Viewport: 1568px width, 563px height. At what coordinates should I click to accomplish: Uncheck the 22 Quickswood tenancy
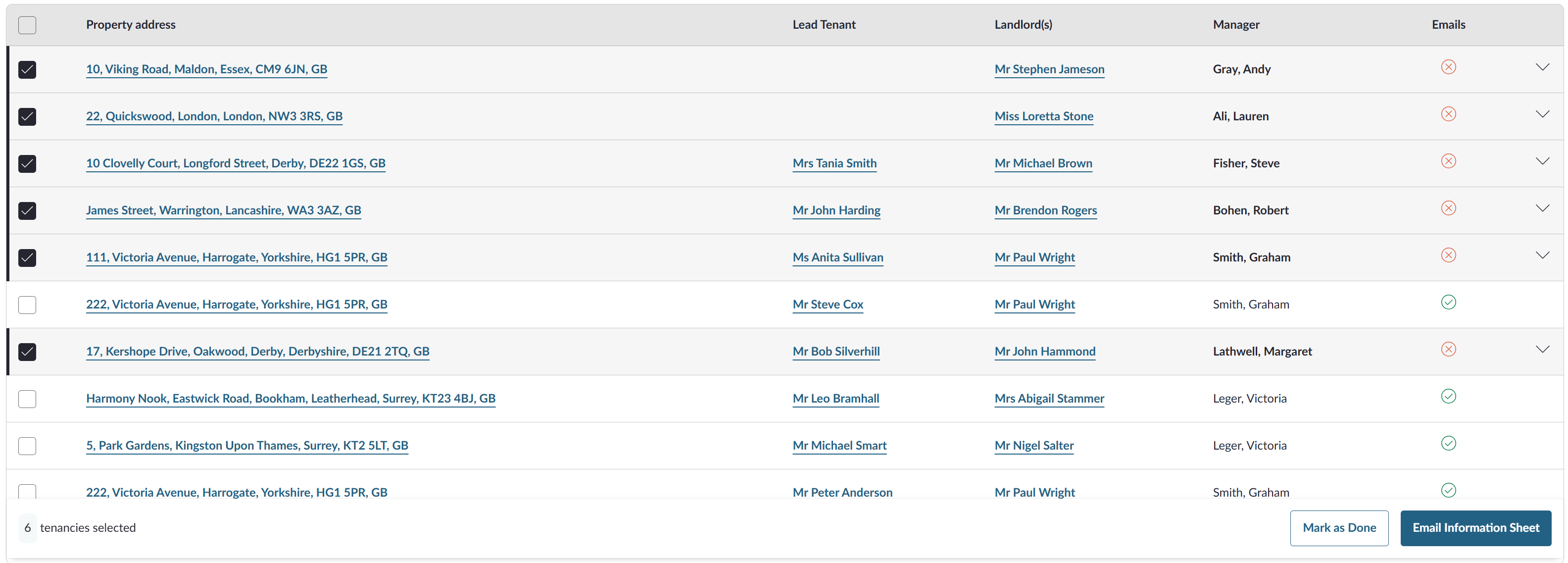click(27, 116)
